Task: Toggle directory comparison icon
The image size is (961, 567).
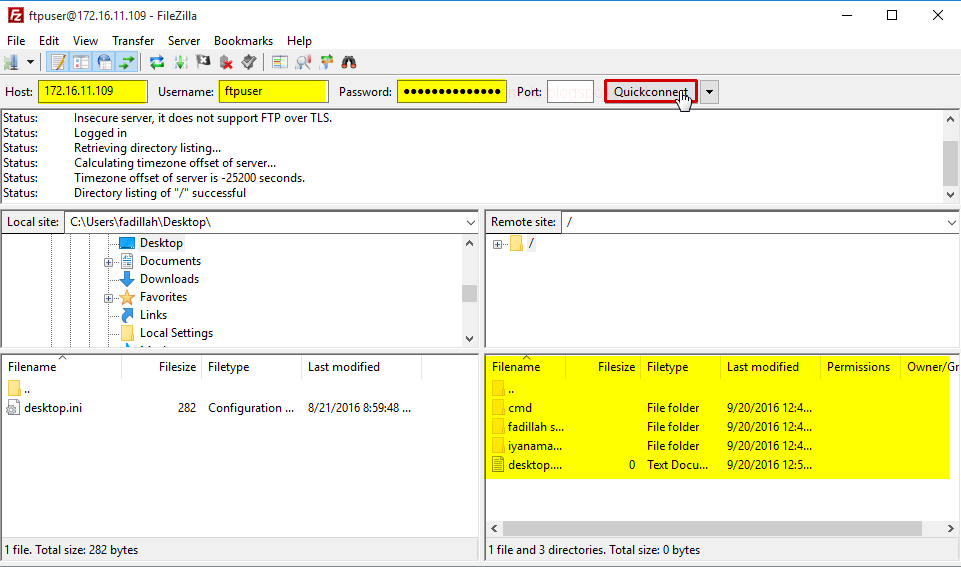Action: [303, 62]
